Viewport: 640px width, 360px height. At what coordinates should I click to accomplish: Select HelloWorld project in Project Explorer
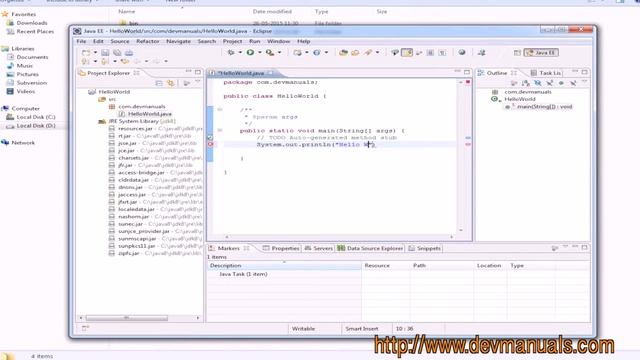[x=114, y=92]
